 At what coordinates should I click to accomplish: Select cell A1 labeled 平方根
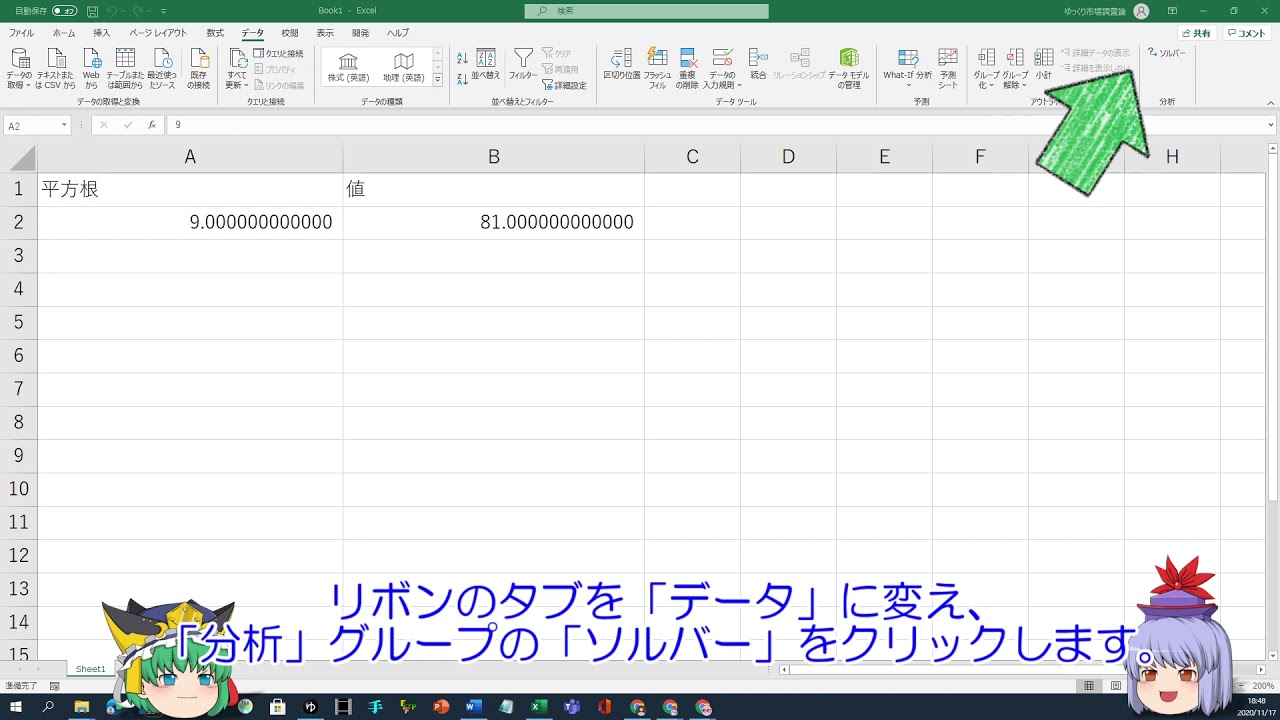pyautogui.click(x=190, y=189)
